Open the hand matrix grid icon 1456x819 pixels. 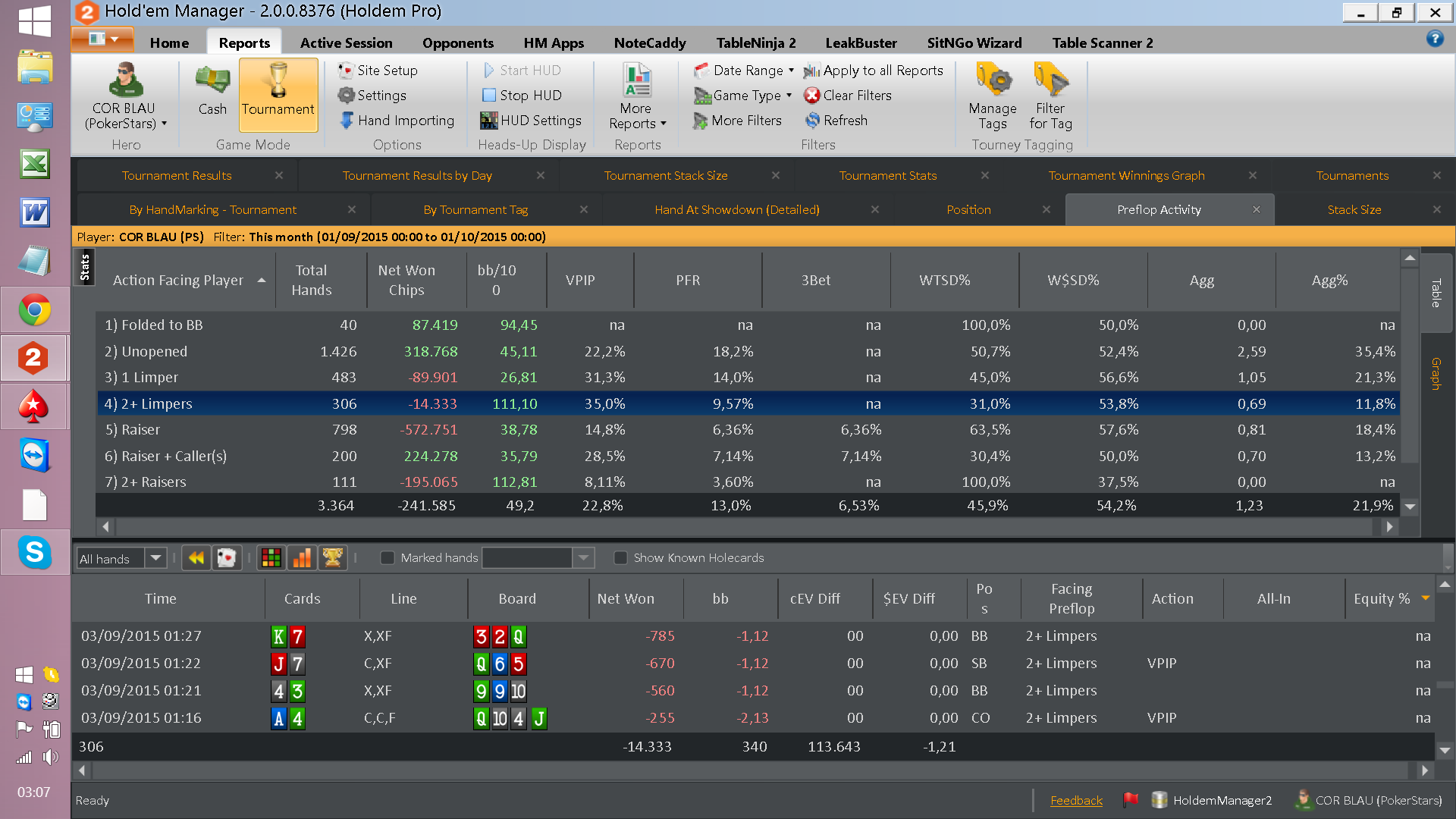tap(271, 559)
